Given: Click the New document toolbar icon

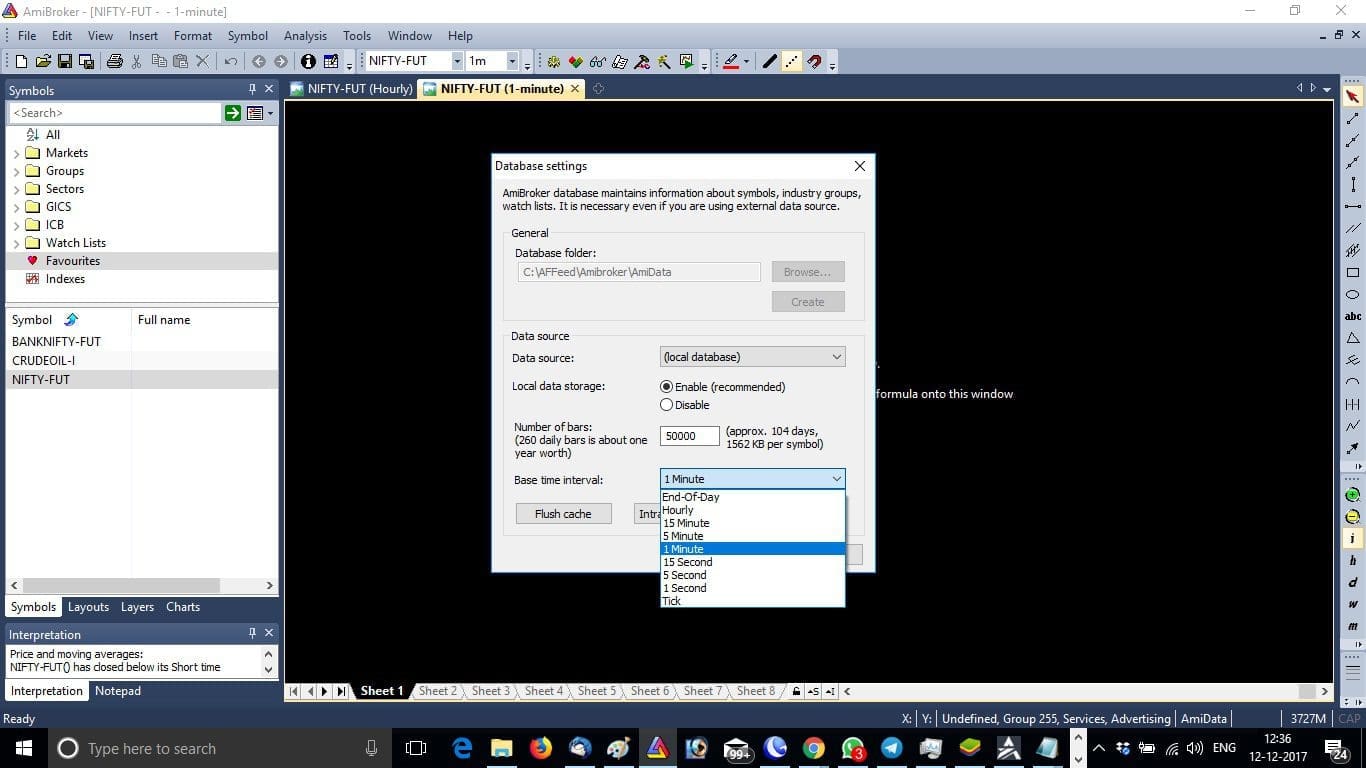Looking at the screenshot, I should click(21, 61).
